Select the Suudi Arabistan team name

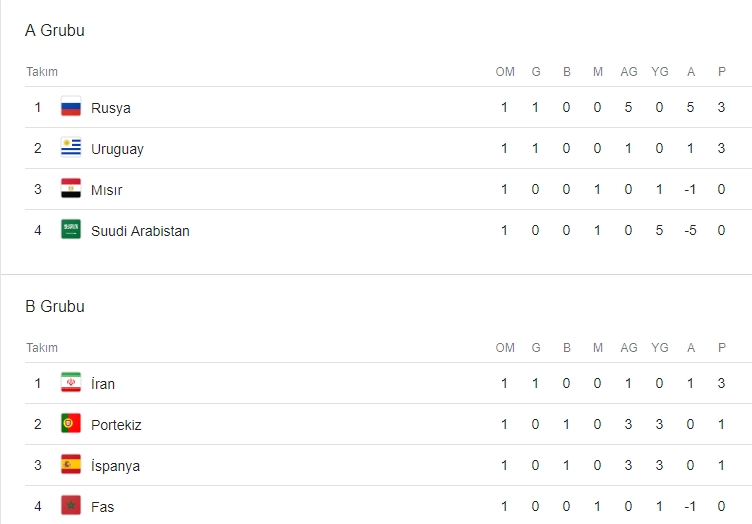point(140,231)
